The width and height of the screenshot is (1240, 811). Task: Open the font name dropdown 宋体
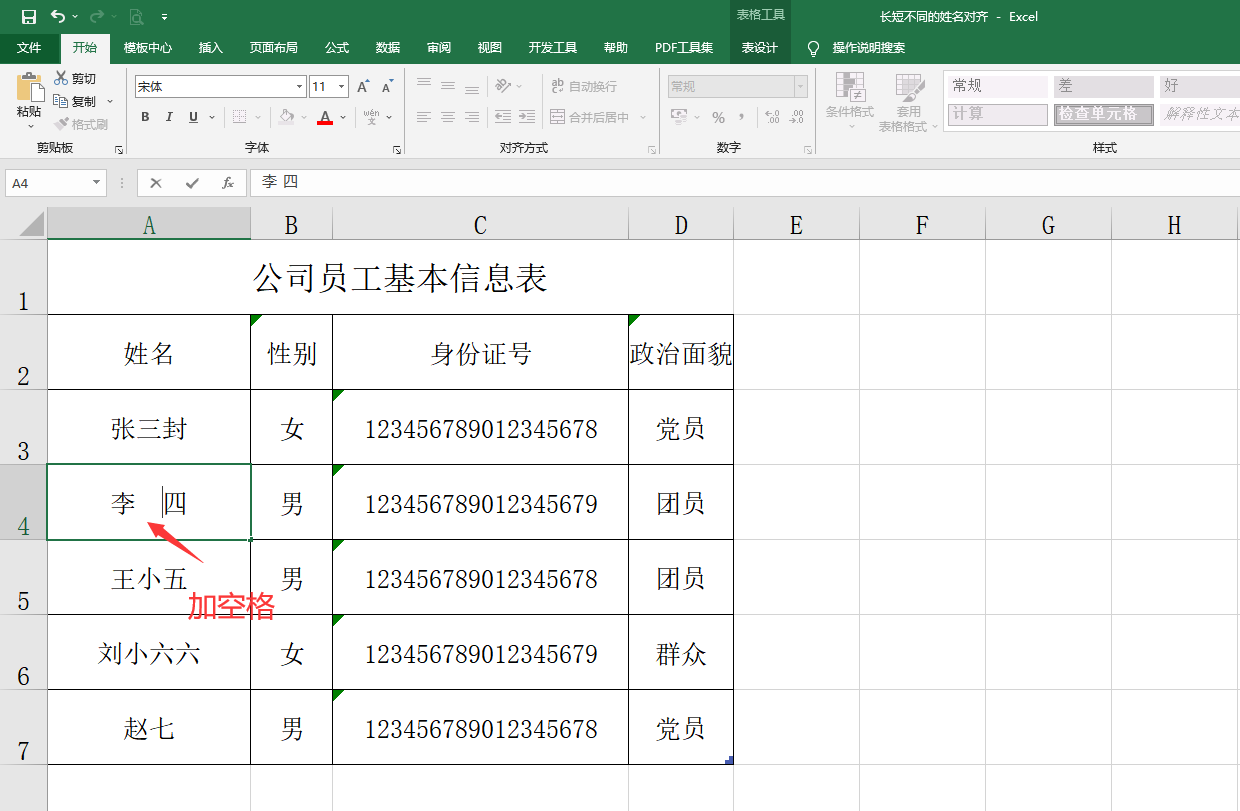point(299,87)
